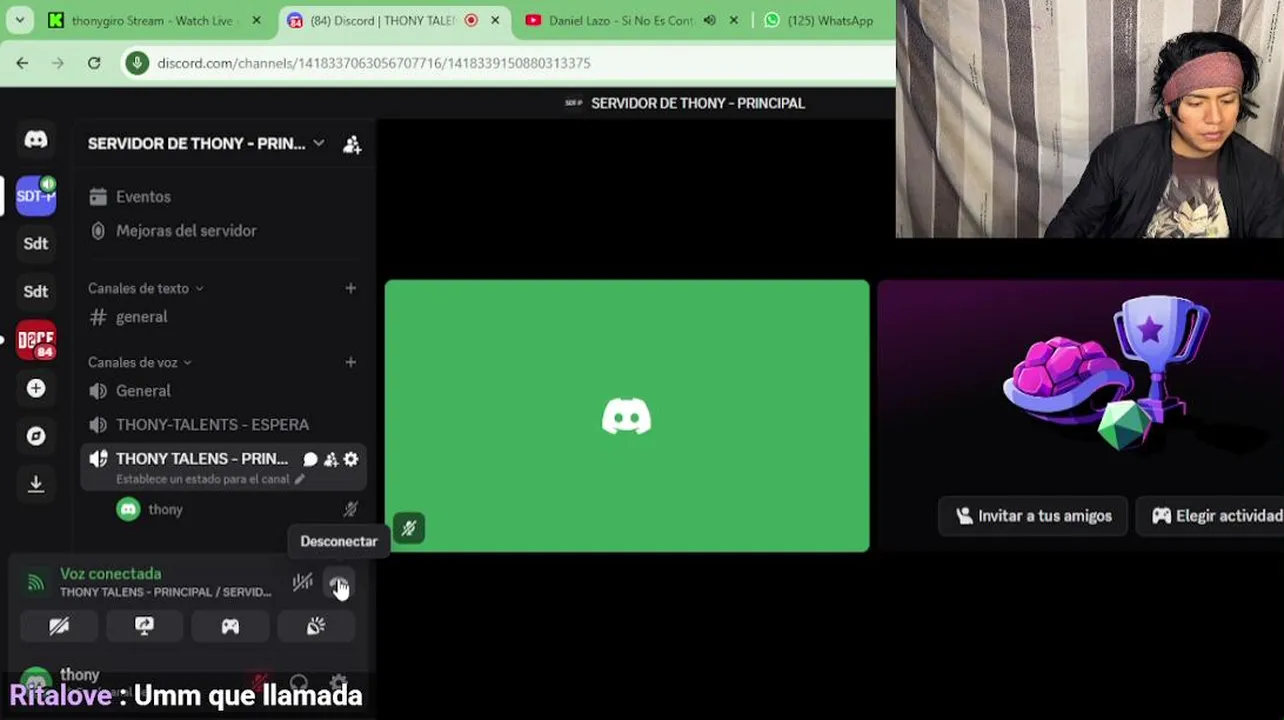Join the General voice channel
Viewport: 1284px width, 720px height.
pos(222,391)
